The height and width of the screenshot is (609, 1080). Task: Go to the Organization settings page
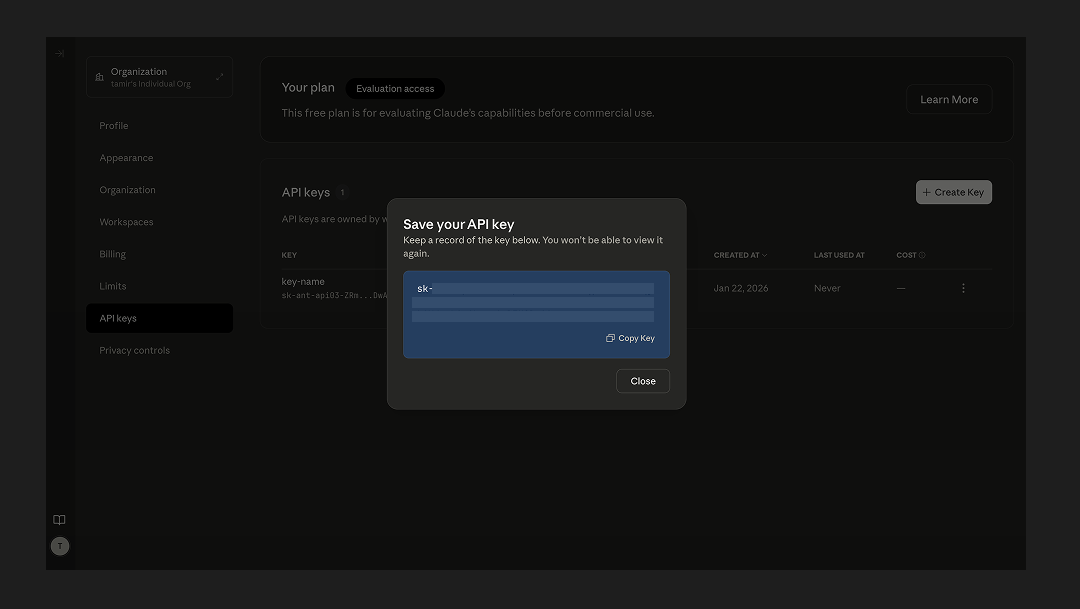coord(127,190)
